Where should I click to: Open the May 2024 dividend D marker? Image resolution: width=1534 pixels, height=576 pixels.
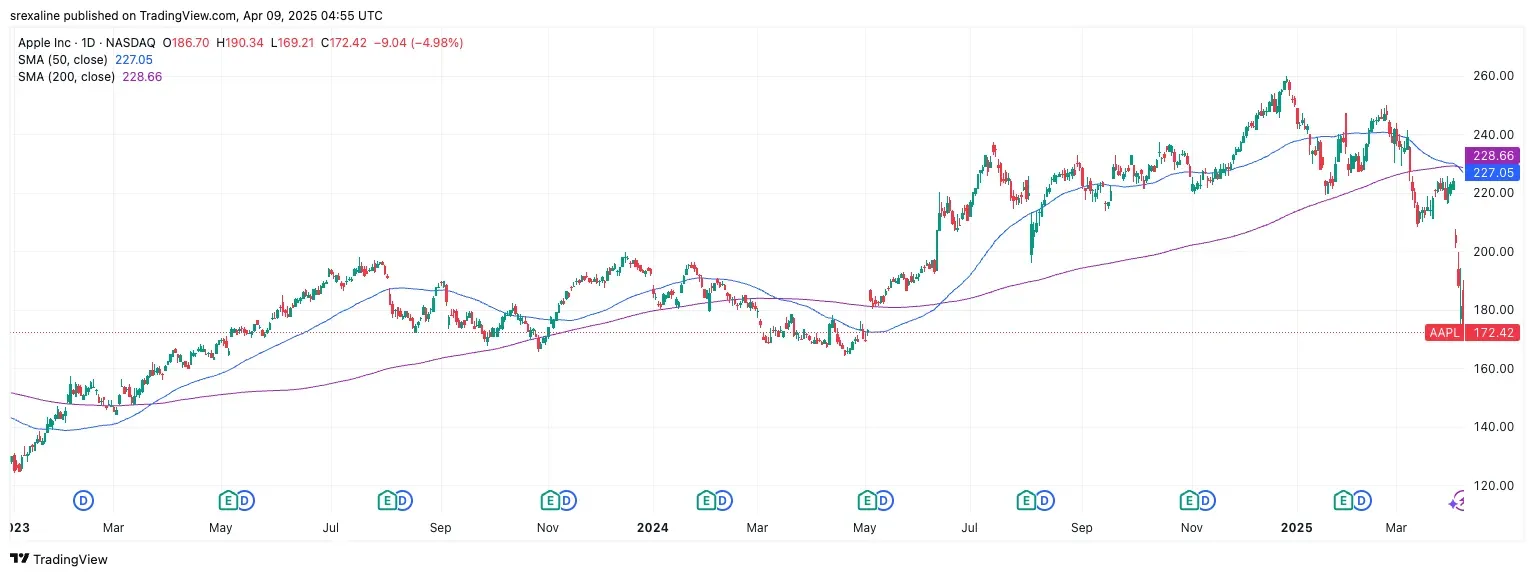[x=885, y=499]
